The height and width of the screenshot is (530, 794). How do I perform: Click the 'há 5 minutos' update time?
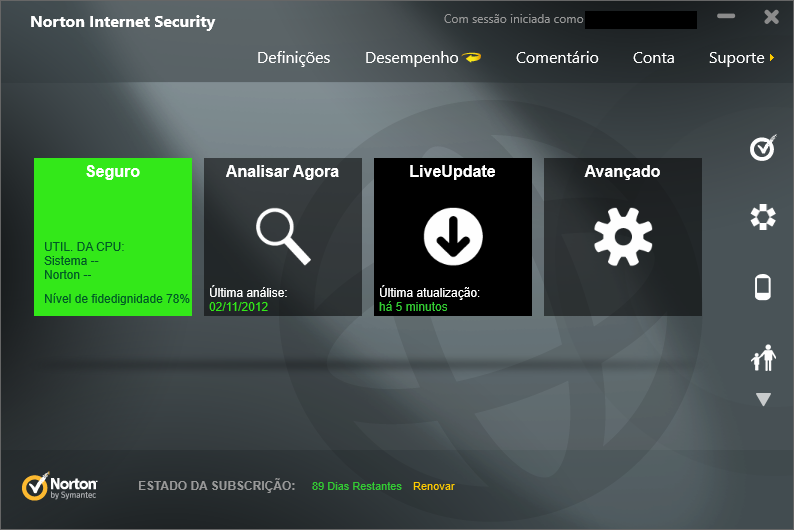pyautogui.click(x=413, y=306)
